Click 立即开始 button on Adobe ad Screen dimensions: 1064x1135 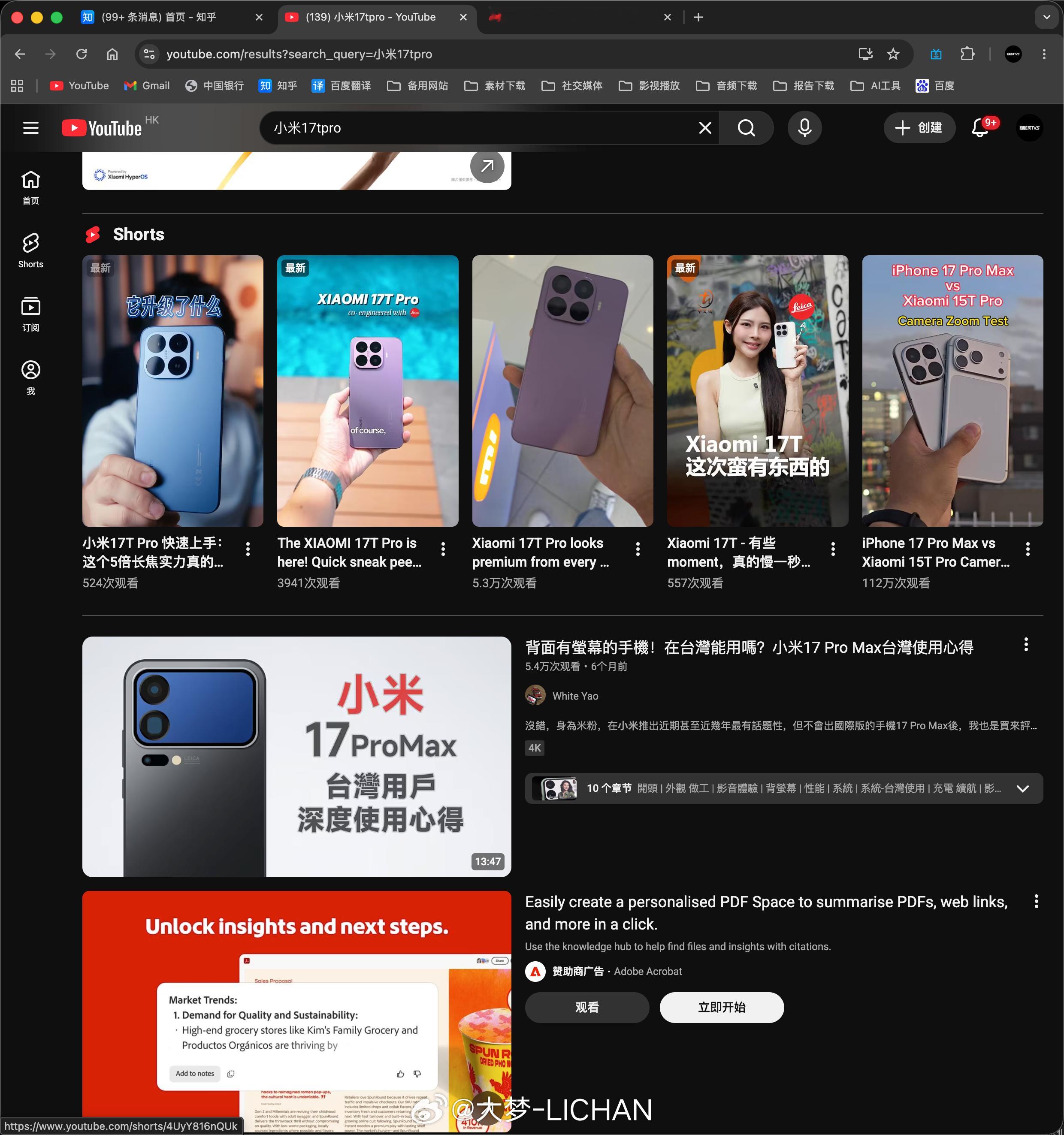pos(721,1008)
